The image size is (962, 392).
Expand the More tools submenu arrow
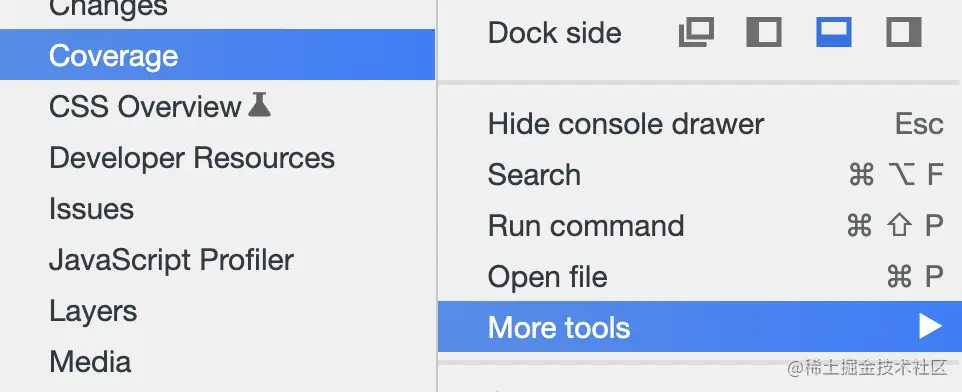pyautogui.click(x=930, y=326)
